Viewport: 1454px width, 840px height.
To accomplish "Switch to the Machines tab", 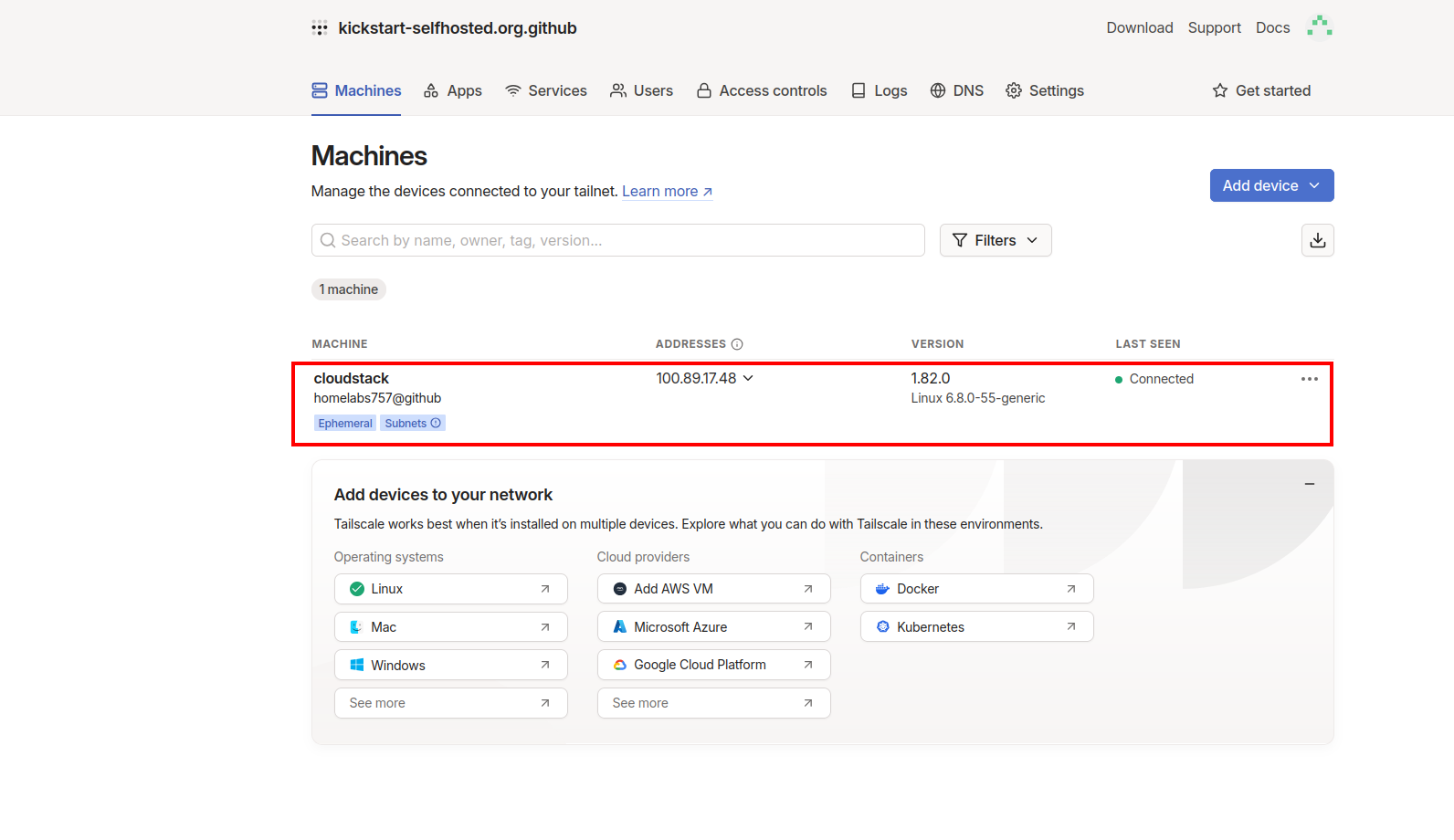I will (x=356, y=90).
